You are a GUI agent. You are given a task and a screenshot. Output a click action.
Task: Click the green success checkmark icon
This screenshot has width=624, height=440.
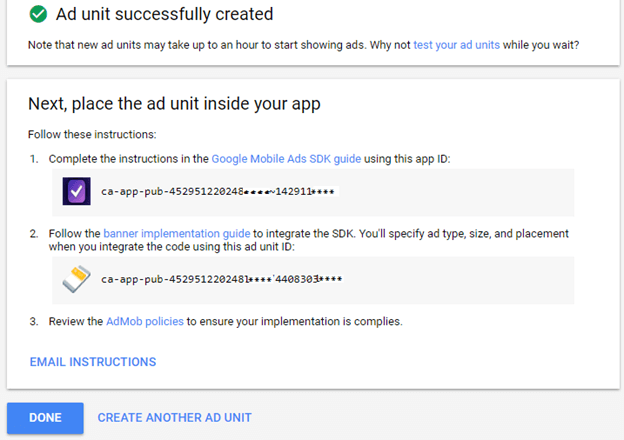point(38,14)
